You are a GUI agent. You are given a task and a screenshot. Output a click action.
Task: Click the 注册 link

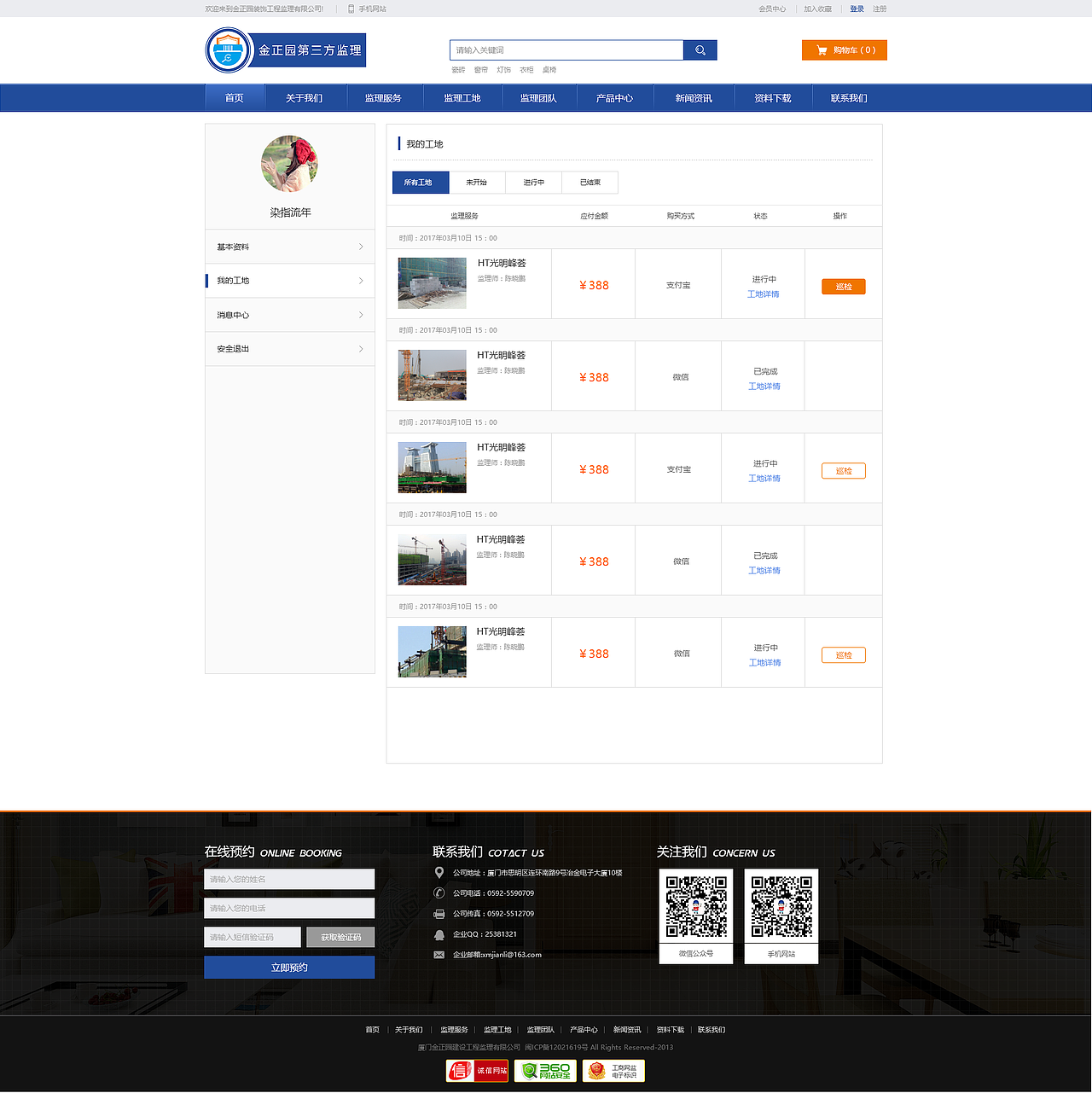point(880,9)
